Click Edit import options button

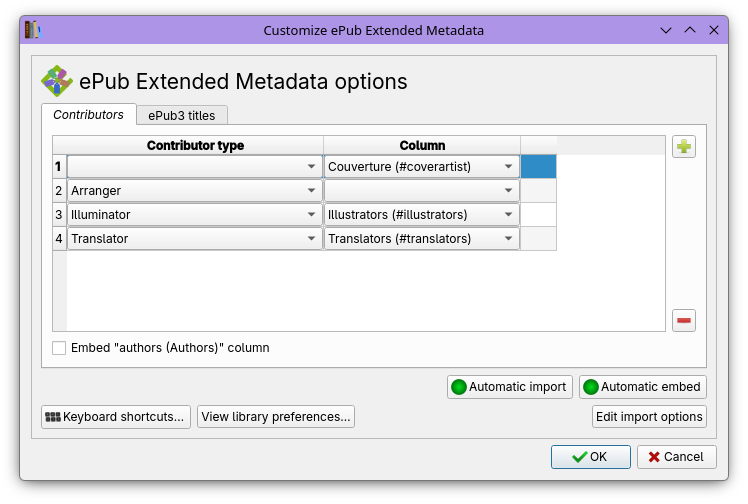[x=649, y=416]
